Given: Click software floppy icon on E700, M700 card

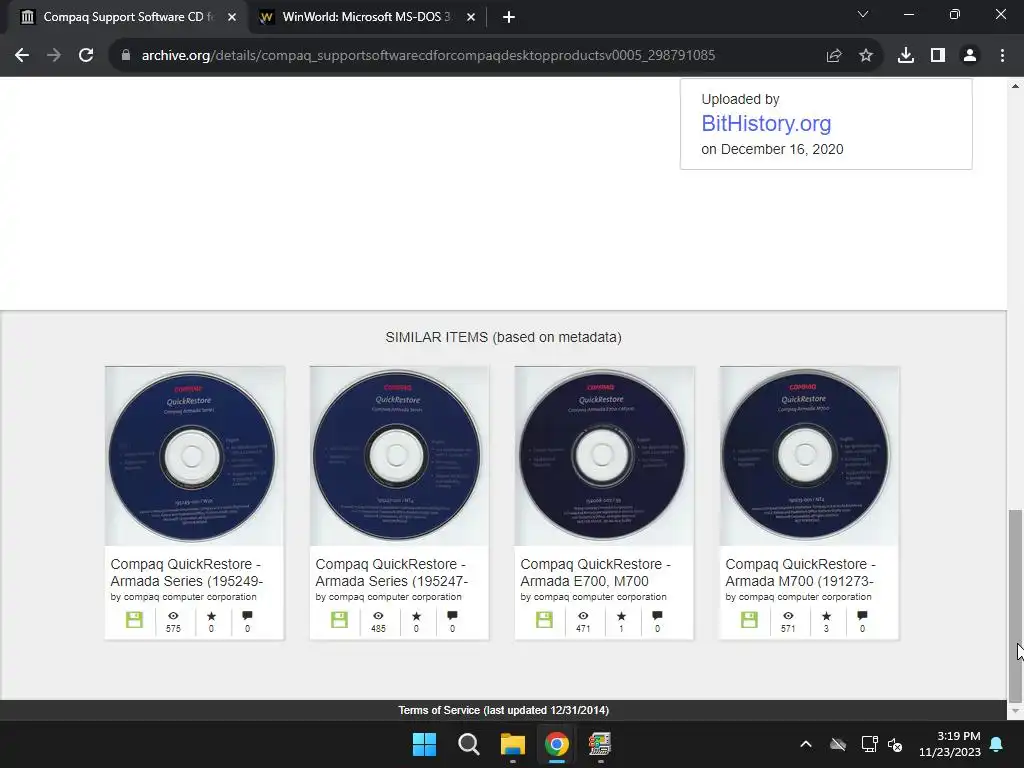Looking at the screenshot, I should [x=545, y=620].
